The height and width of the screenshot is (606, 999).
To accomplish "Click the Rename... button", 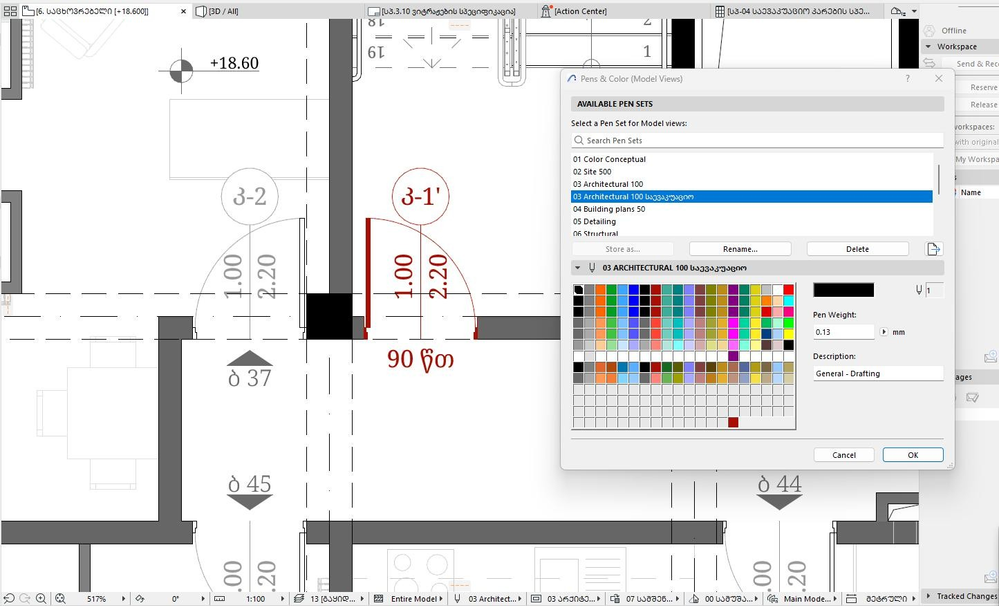I will pos(740,249).
